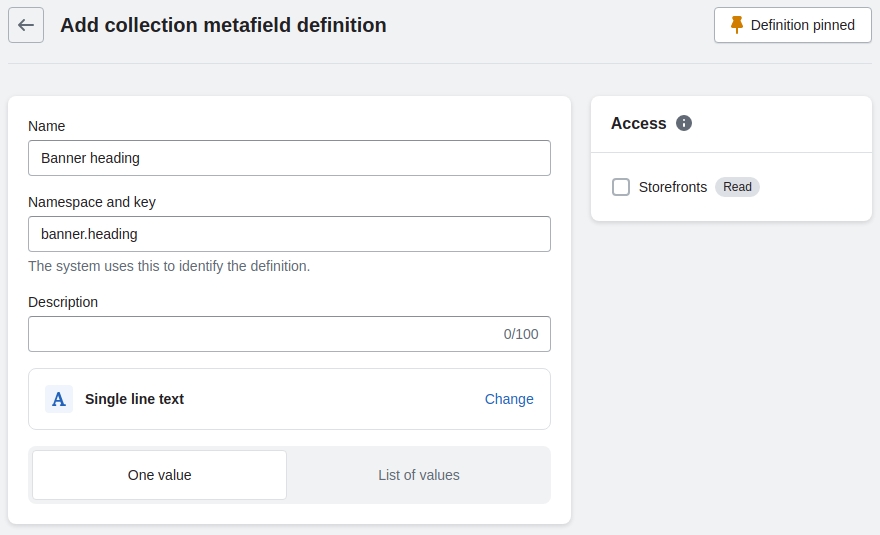Open the Change link for field type
This screenshot has width=880, height=535.
(x=509, y=399)
